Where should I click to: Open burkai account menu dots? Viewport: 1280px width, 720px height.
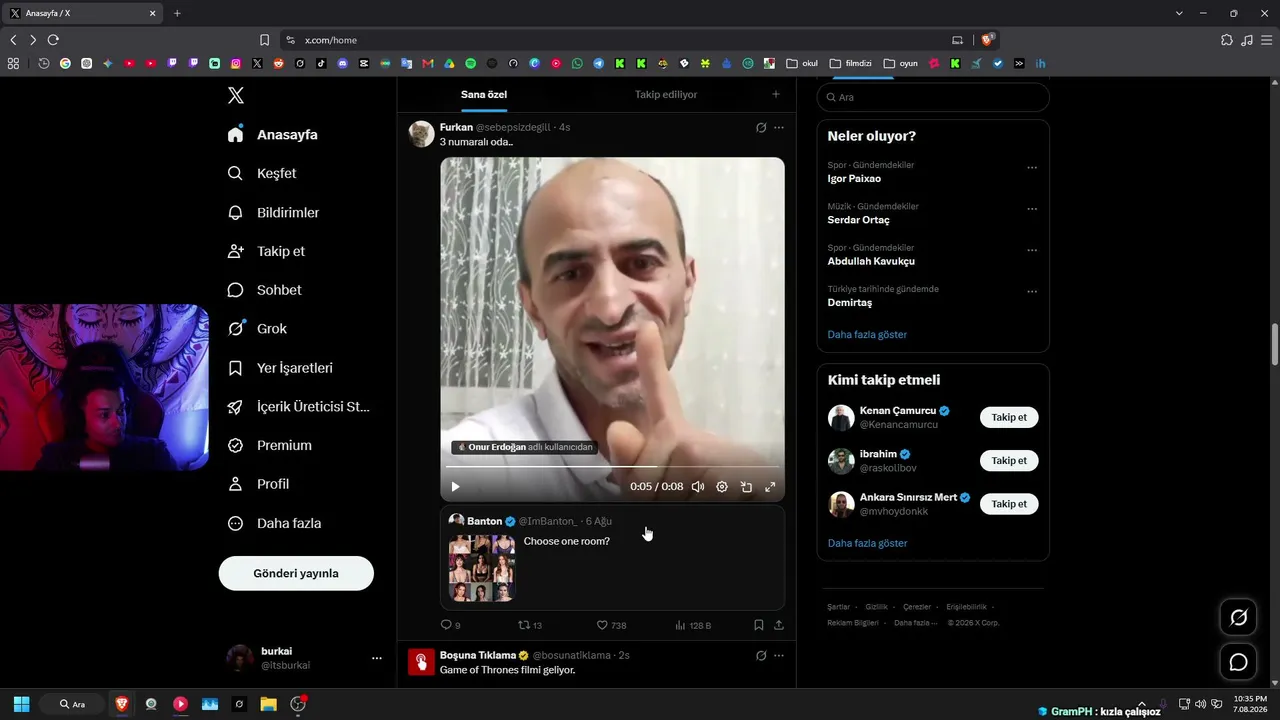[377, 658]
